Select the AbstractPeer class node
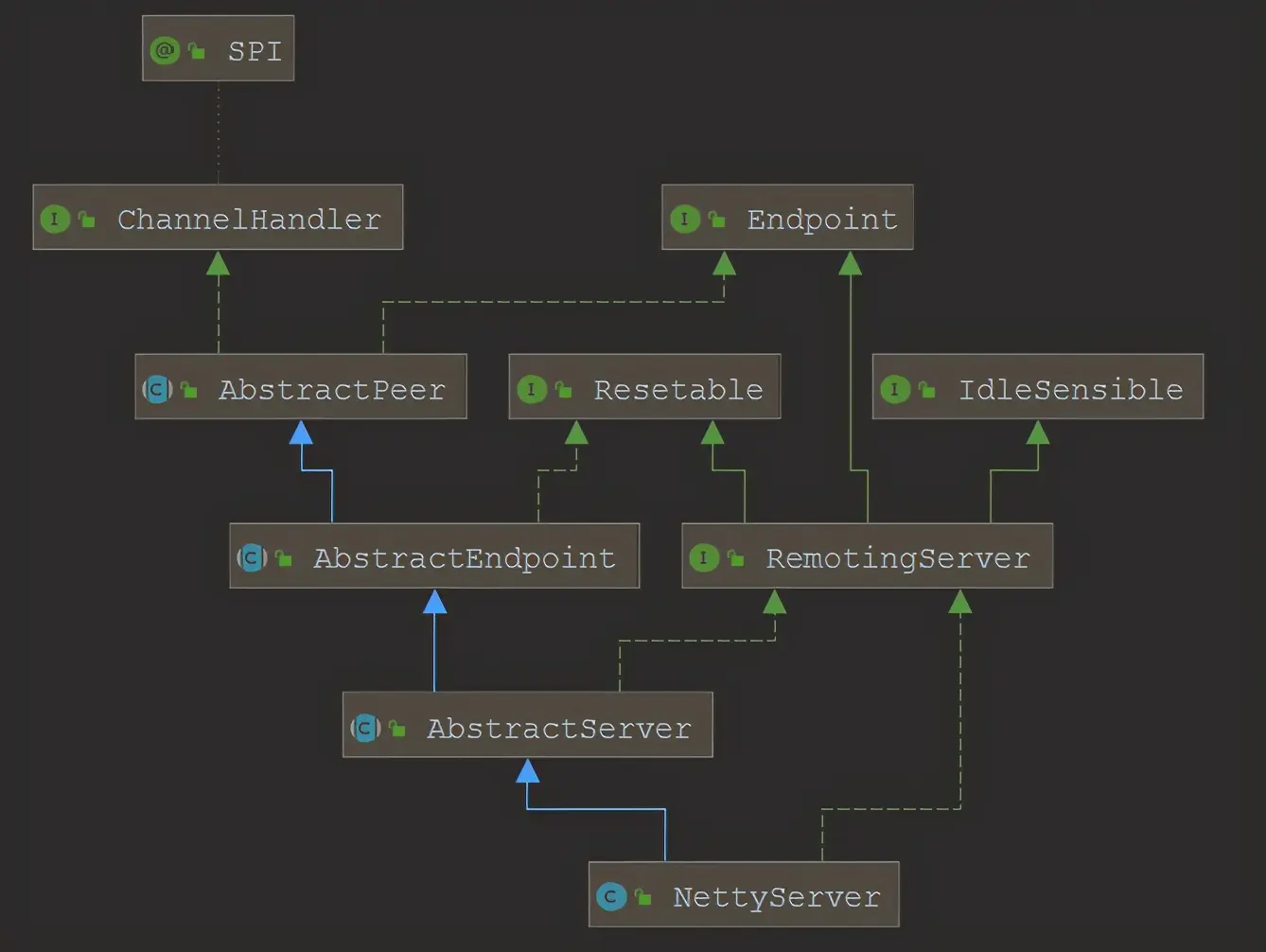This screenshot has height=952, width=1266. click(301, 386)
